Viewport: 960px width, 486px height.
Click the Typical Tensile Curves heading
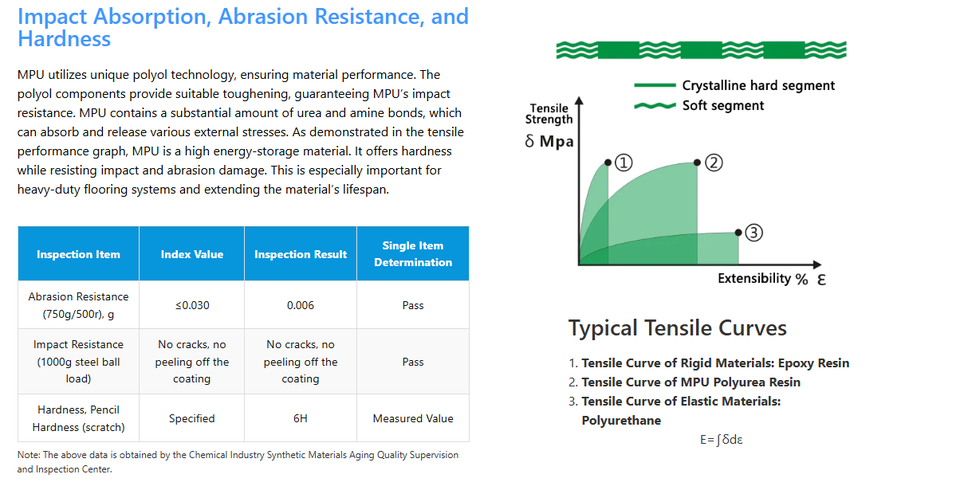tap(677, 328)
